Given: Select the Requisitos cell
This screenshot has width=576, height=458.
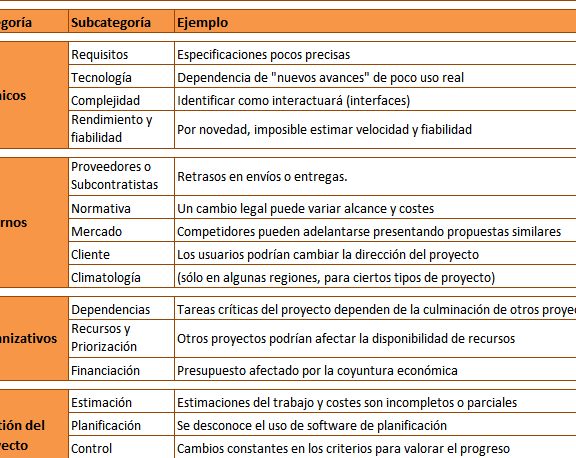Looking at the screenshot, I should (x=121, y=54).
